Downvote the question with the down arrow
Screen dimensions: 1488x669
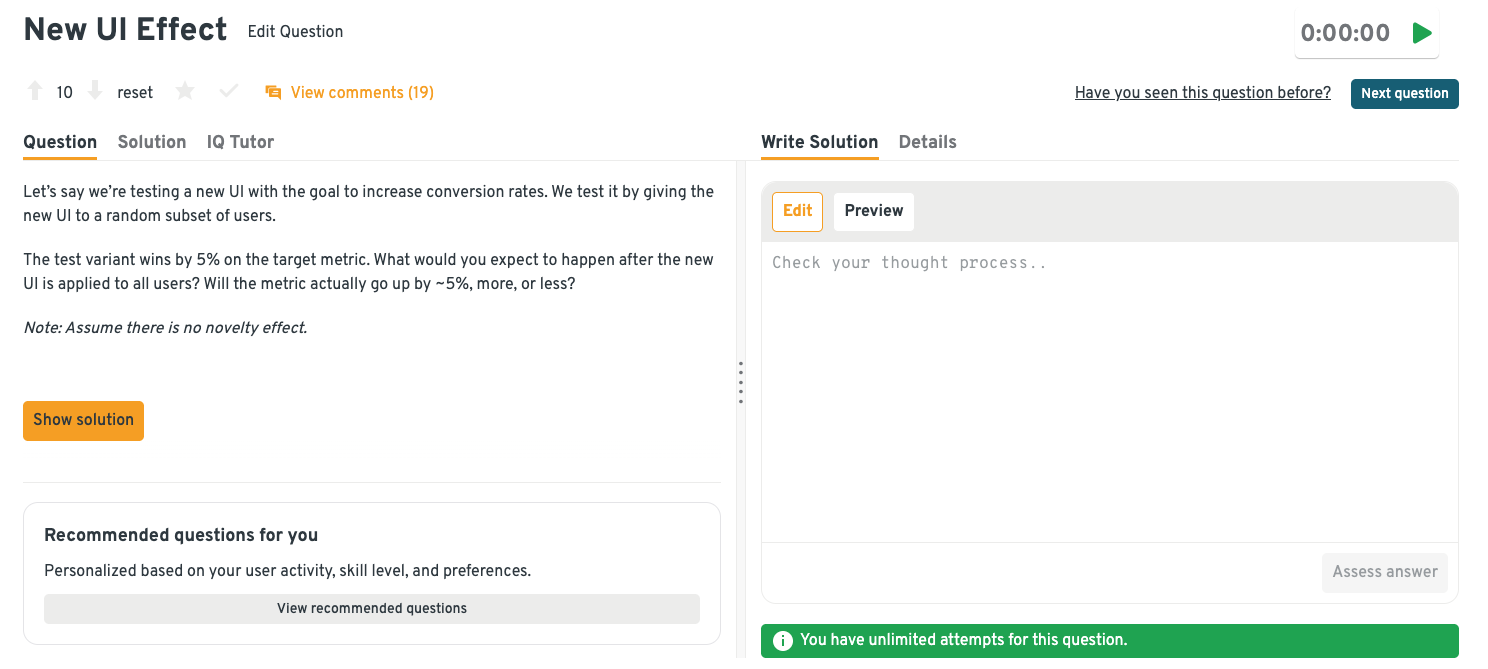(x=95, y=92)
